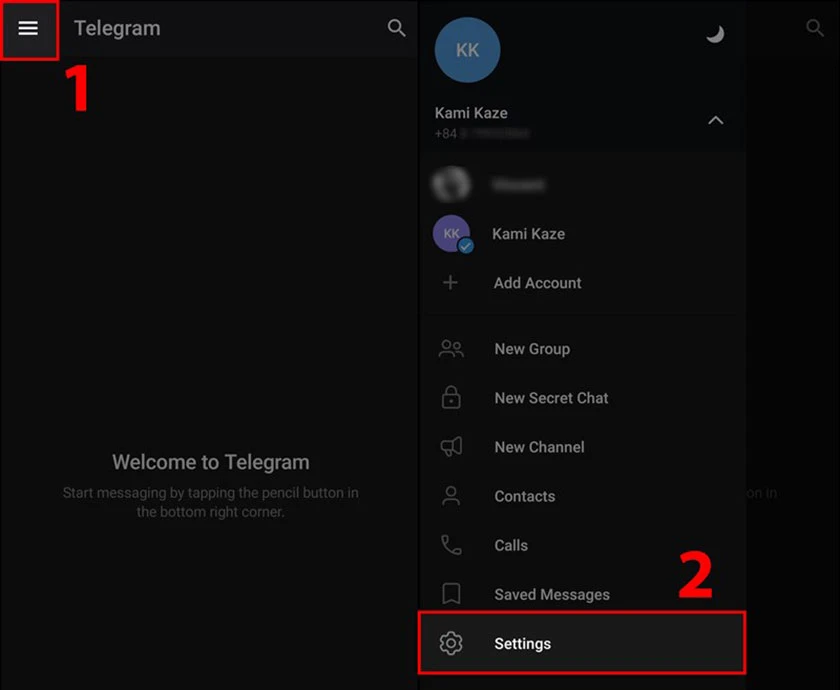The width and height of the screenshot is (840, 690).
Task: Click the New Group people icon
Action: [451, 349]
